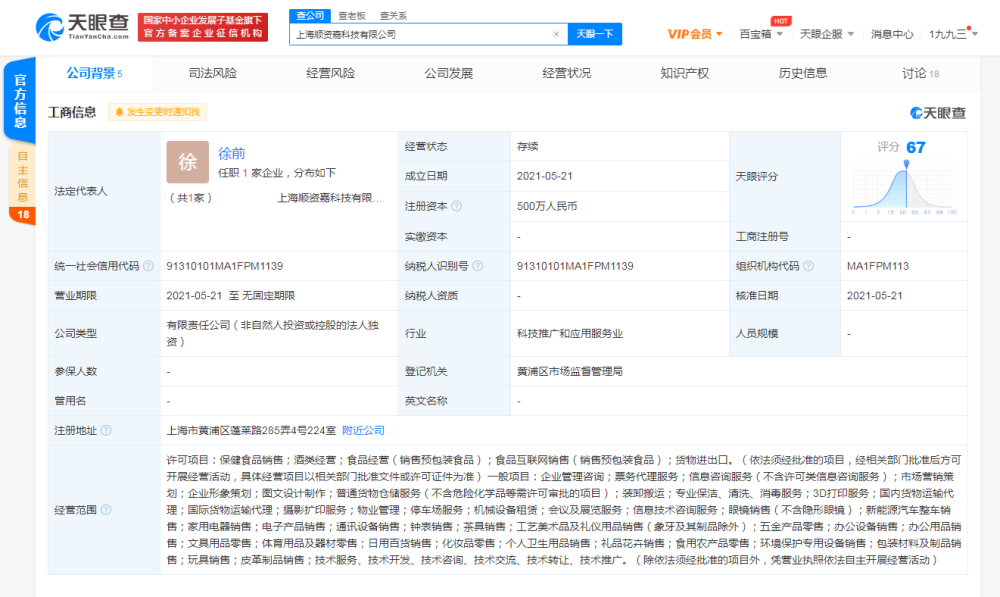Image resolution: width=1000 pixels, height=597 pixels.
Task: Click the 上海顺资嘉科技有限... company link
Action: tap(330, 198)
